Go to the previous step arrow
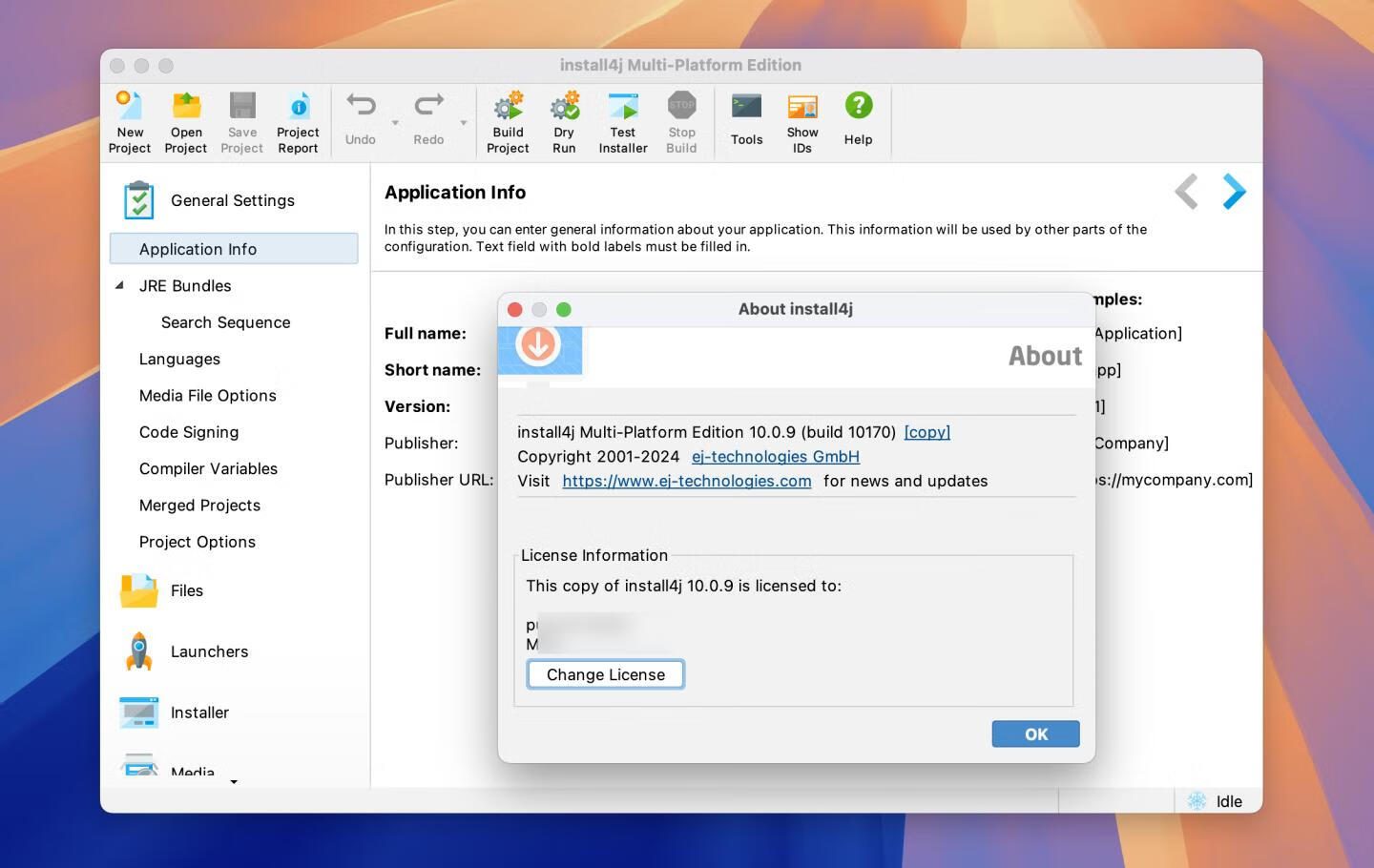The image size is (1374, 868). tap(1186, 192)
